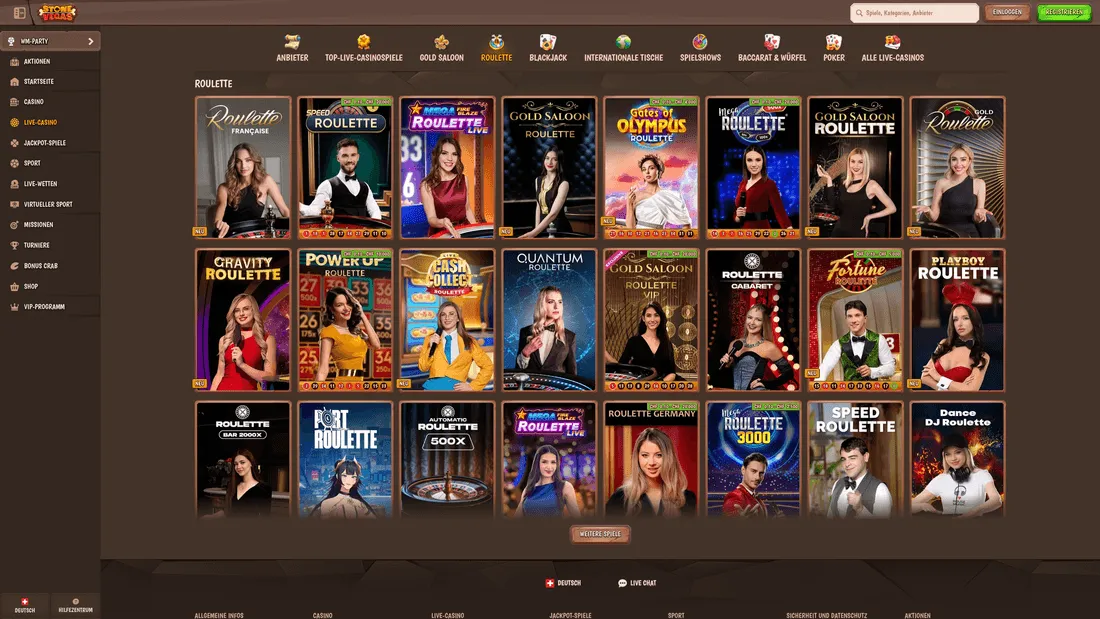Open Deutsch language selector in sidebar
The width and height of the screenshot is (1100, 619).
point(25,606)
